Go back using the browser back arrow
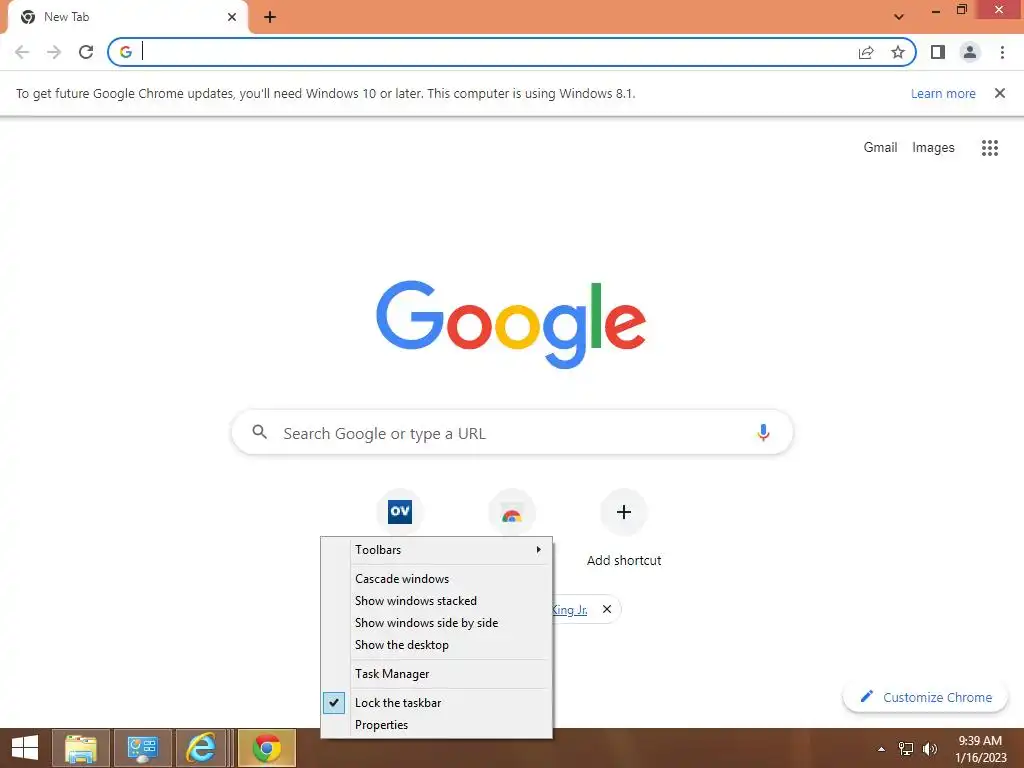 click(22, 52)
